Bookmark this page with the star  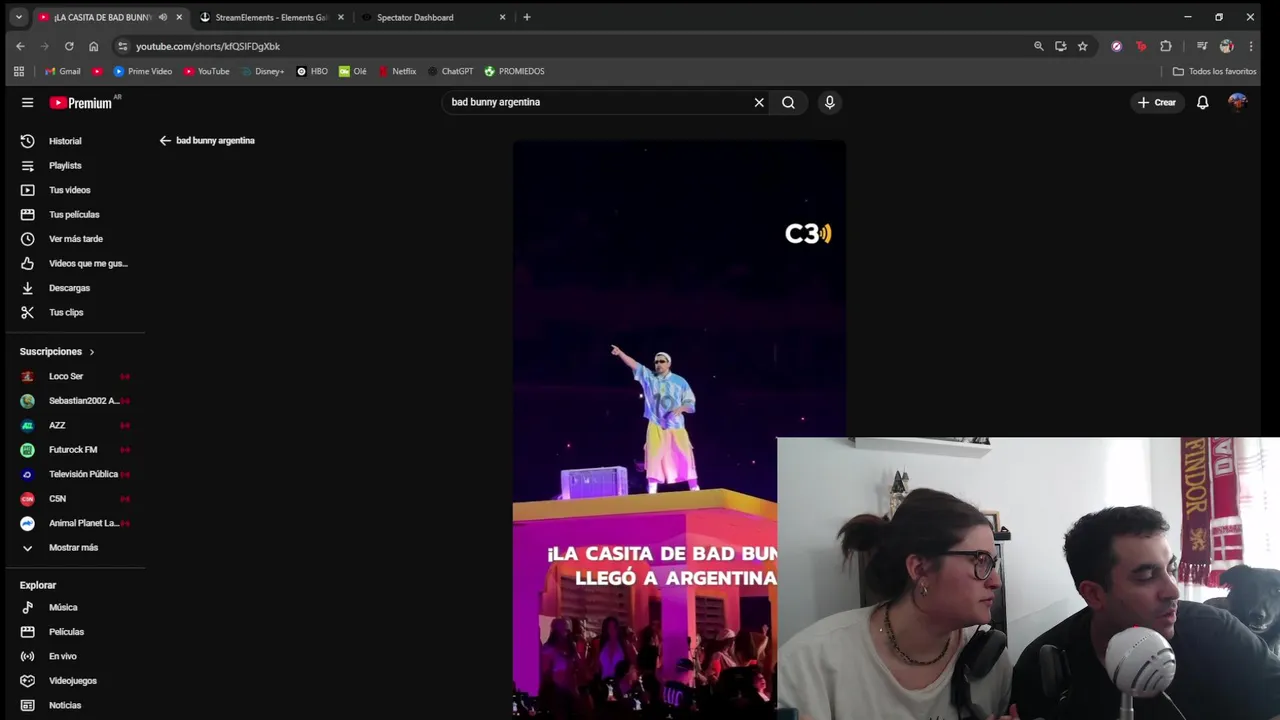(1082, 46)
